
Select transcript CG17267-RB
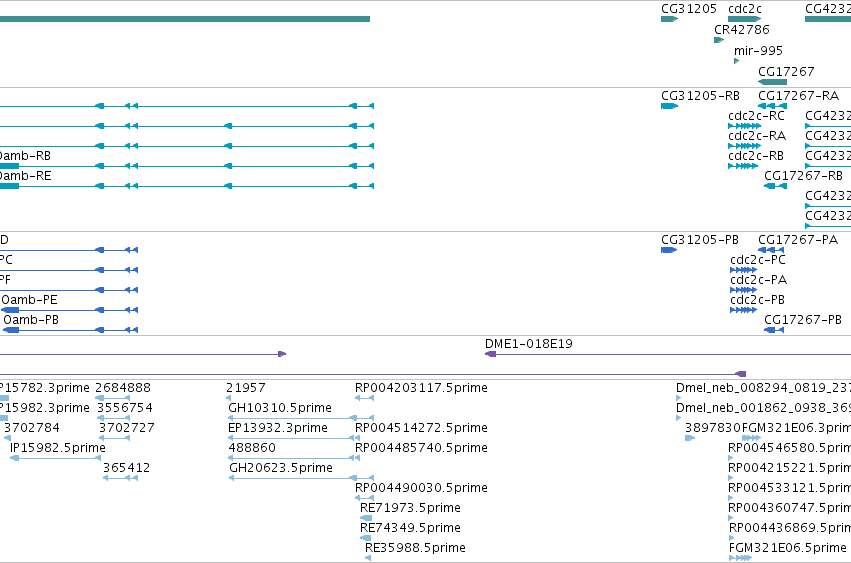click(776, 186)
